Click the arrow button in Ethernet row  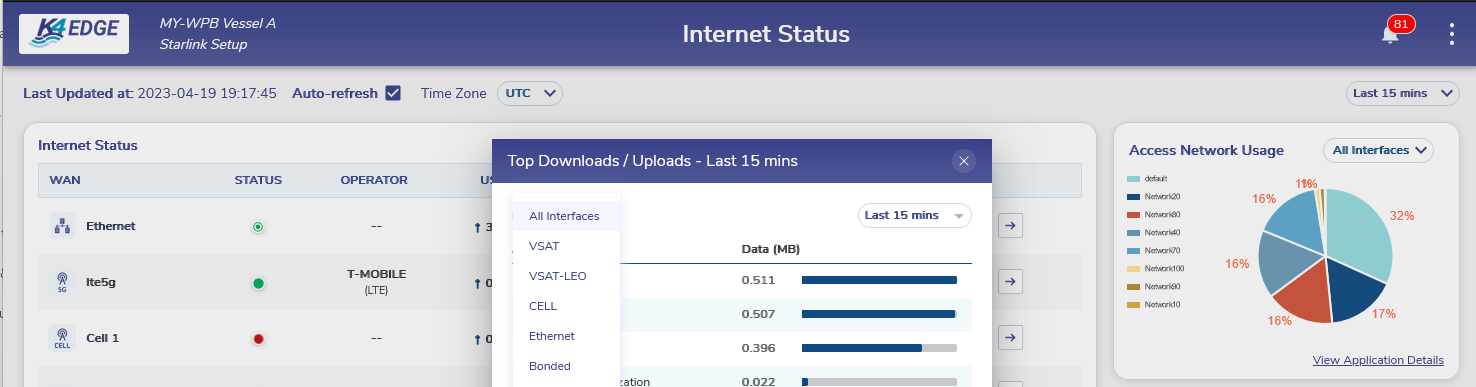pyautogui.click(x=1011, y=226)
